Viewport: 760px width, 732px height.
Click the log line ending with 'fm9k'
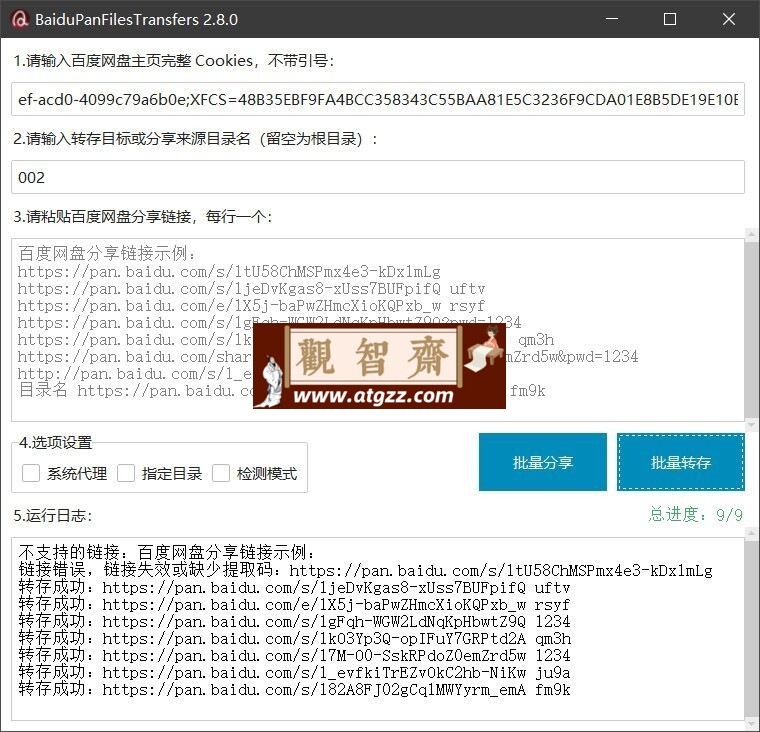click(x=294, y=689)
